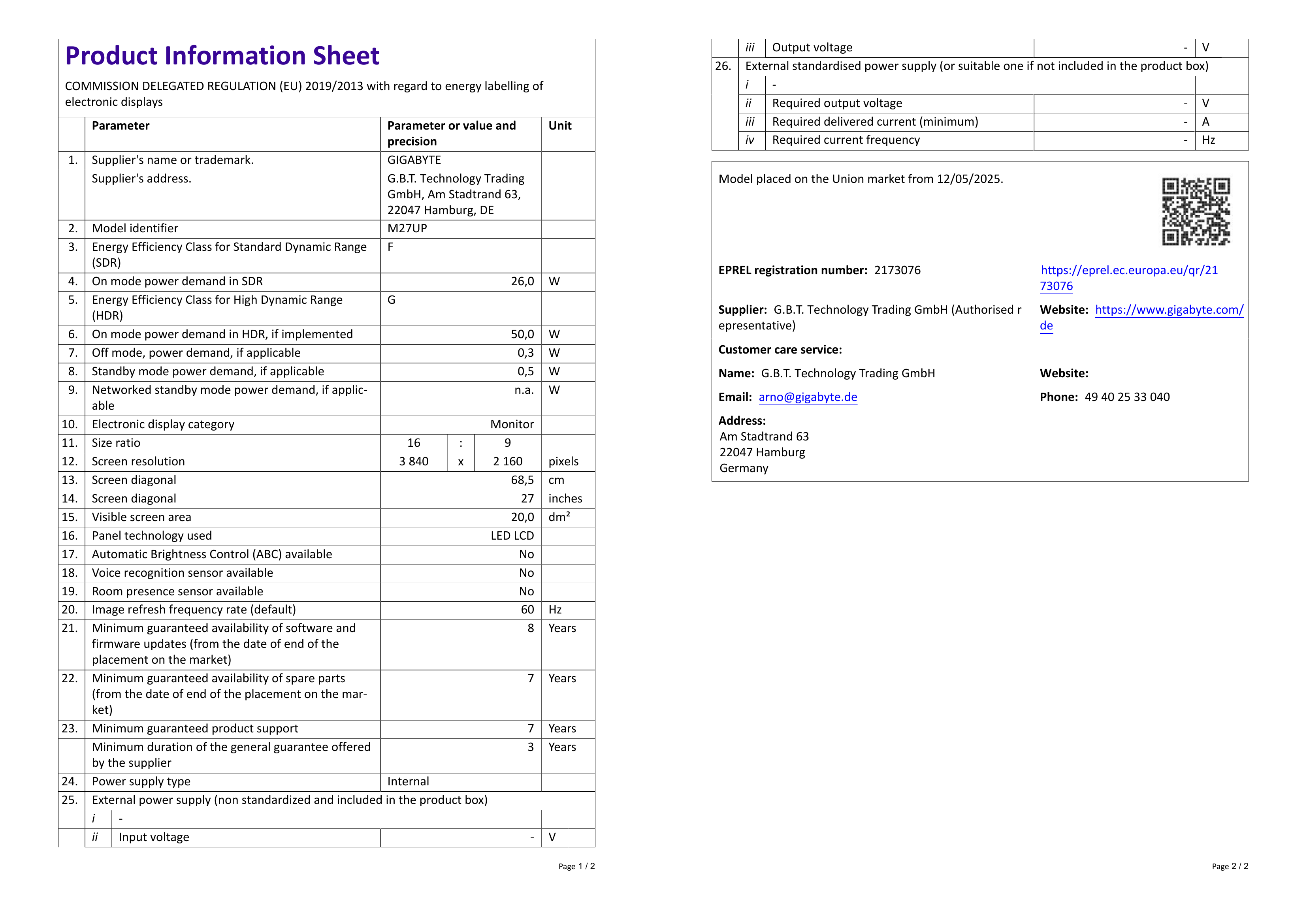This screenshot has width=1307, height=924.
Task: Click the GIGABYTE supplier name cell
Action: [x=414, y=160]
